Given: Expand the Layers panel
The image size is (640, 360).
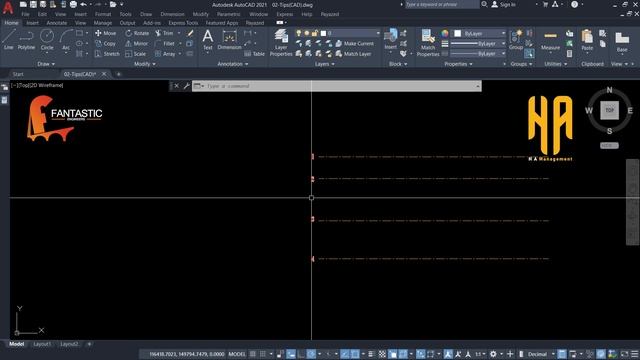Looking at the screenshot, I should pos(324,64).
